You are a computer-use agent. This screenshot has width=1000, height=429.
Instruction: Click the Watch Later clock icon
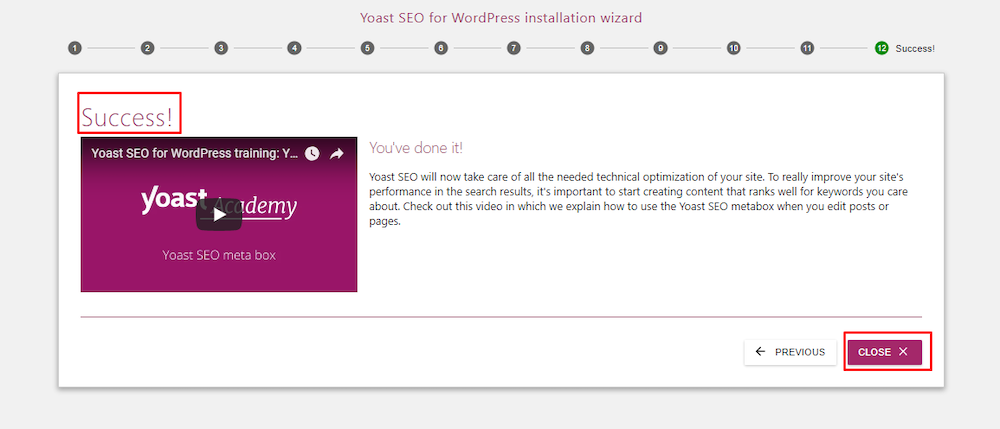click(312, 153)
